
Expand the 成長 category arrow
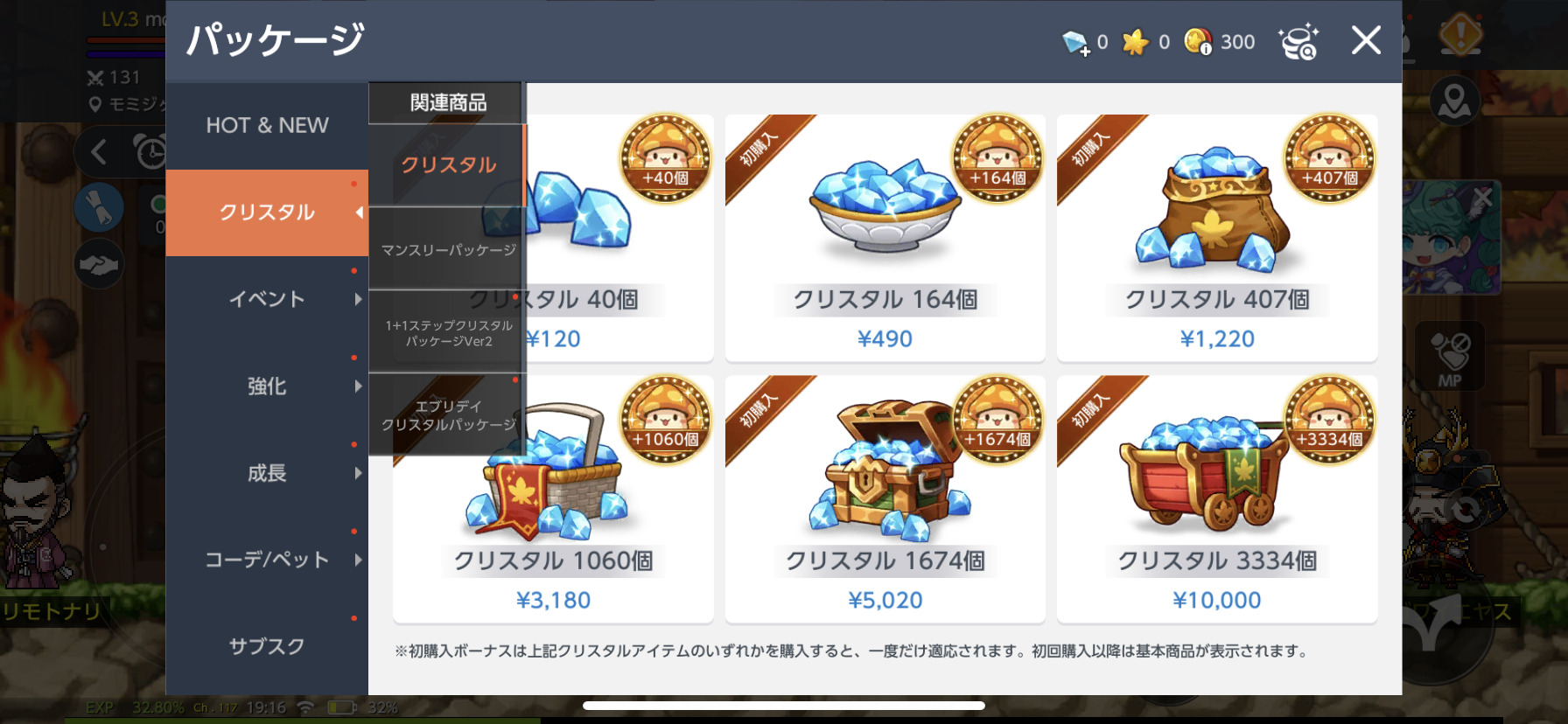358,473
